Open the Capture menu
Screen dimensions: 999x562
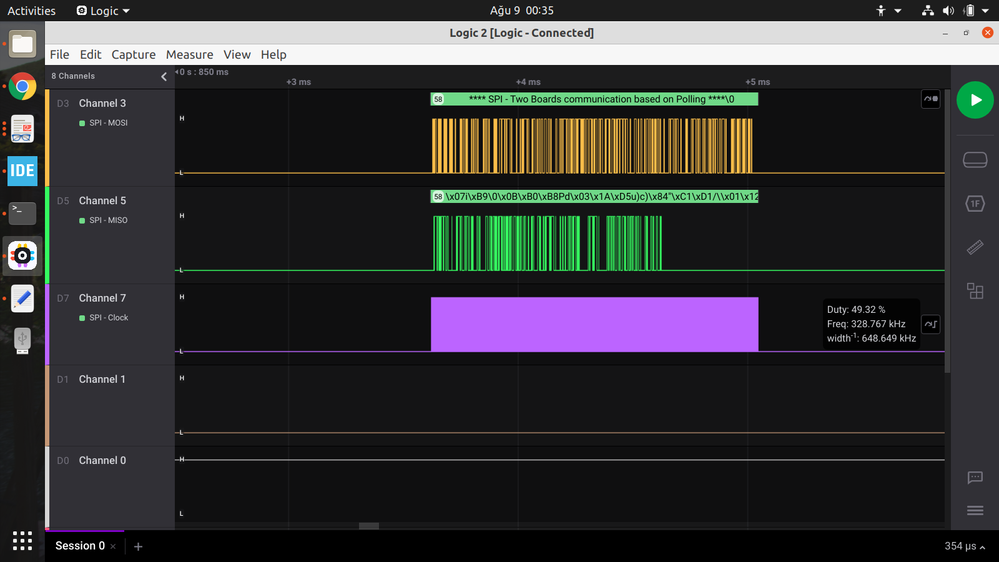pos(133,55)
